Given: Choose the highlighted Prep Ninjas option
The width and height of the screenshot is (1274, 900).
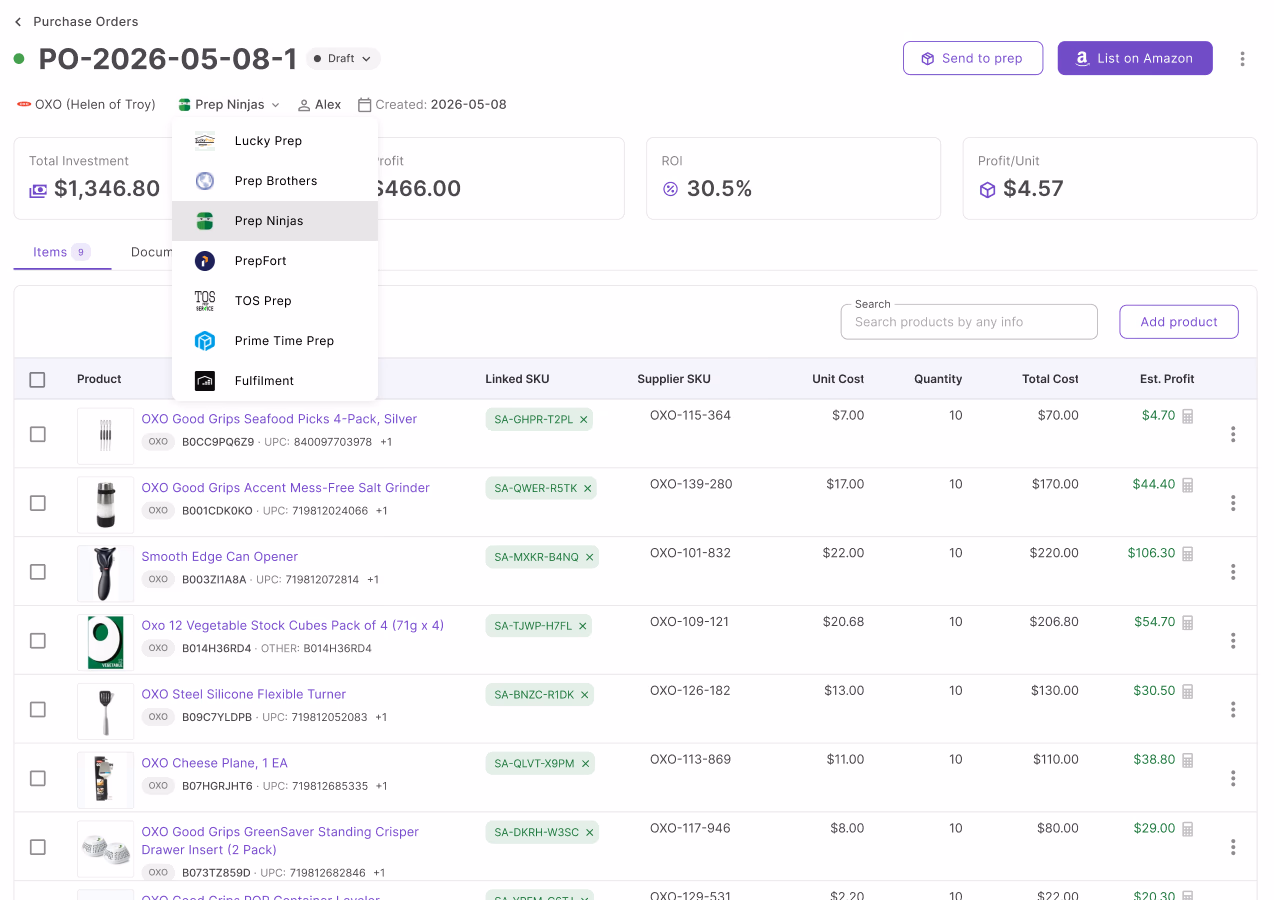Looking at the screenshot, I should (275, 221).
